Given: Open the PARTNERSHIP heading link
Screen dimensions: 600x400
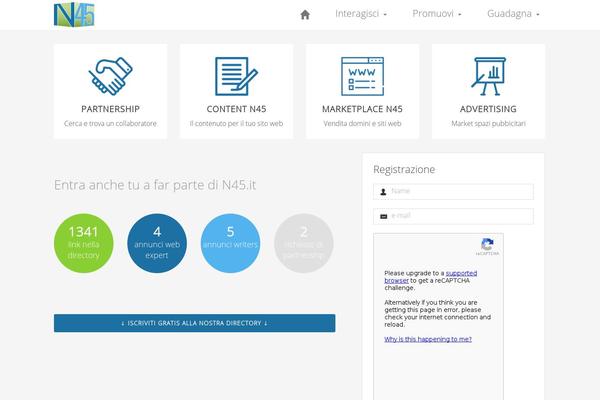Looking at the screenshot, I should 110,109.
